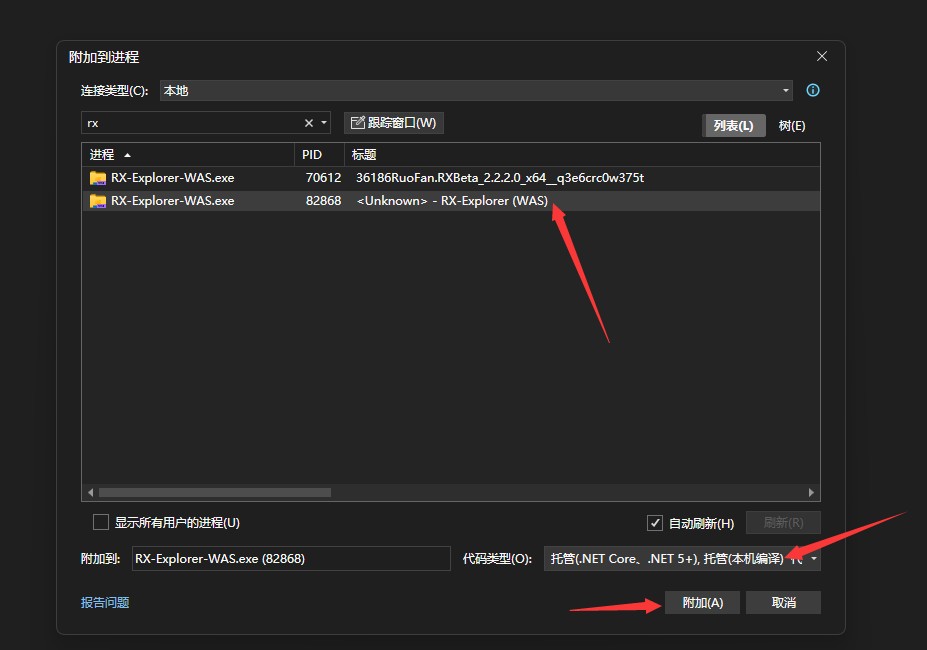Image resolution: width=927 pixels, height=650 pixels.
Task: Click the Cancel (取消) button
Action: click(783, 603)
